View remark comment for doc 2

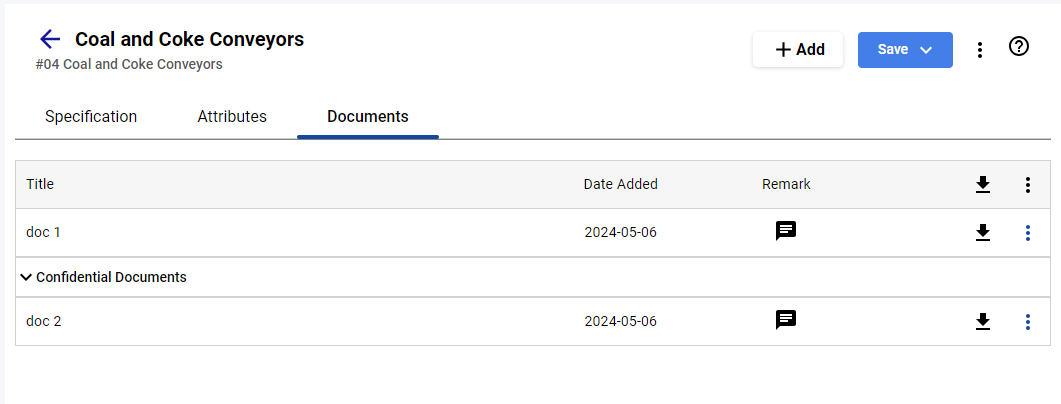tap(786, 319)
